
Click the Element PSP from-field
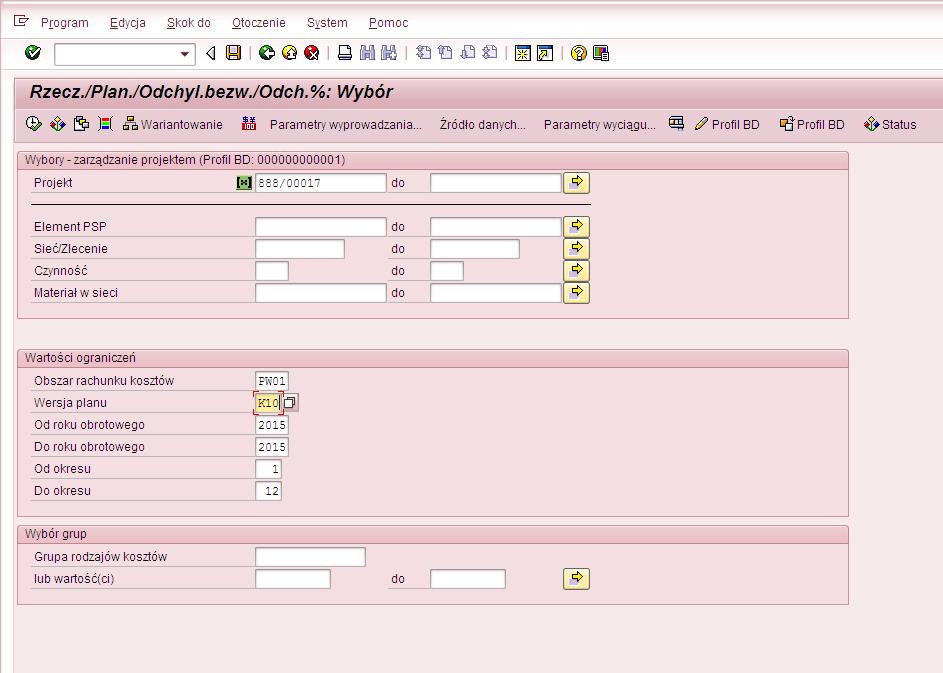click(321, 227)
